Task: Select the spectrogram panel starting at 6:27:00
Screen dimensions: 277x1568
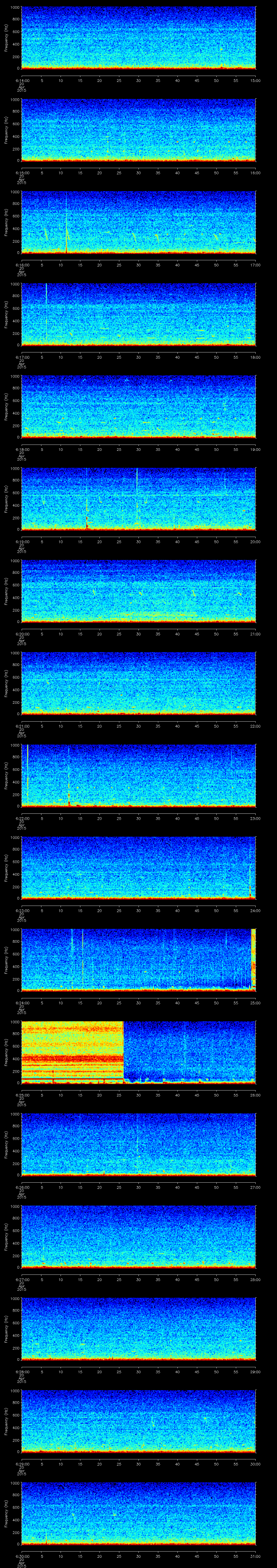Action: pyautogui.click(x=138, y=1237)
